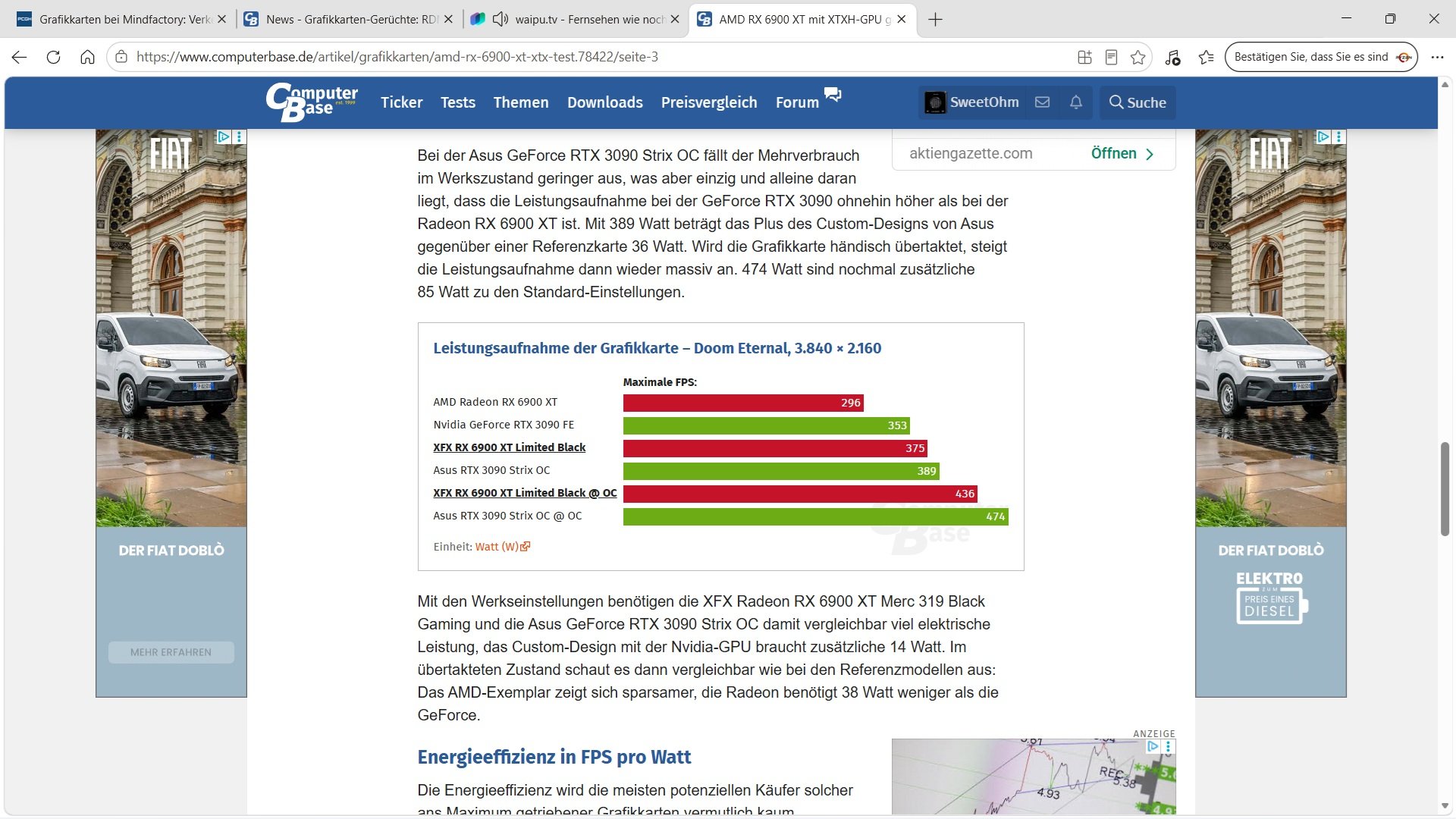
Task: Open browser settings and more menu
Action: coord(1437,57)
